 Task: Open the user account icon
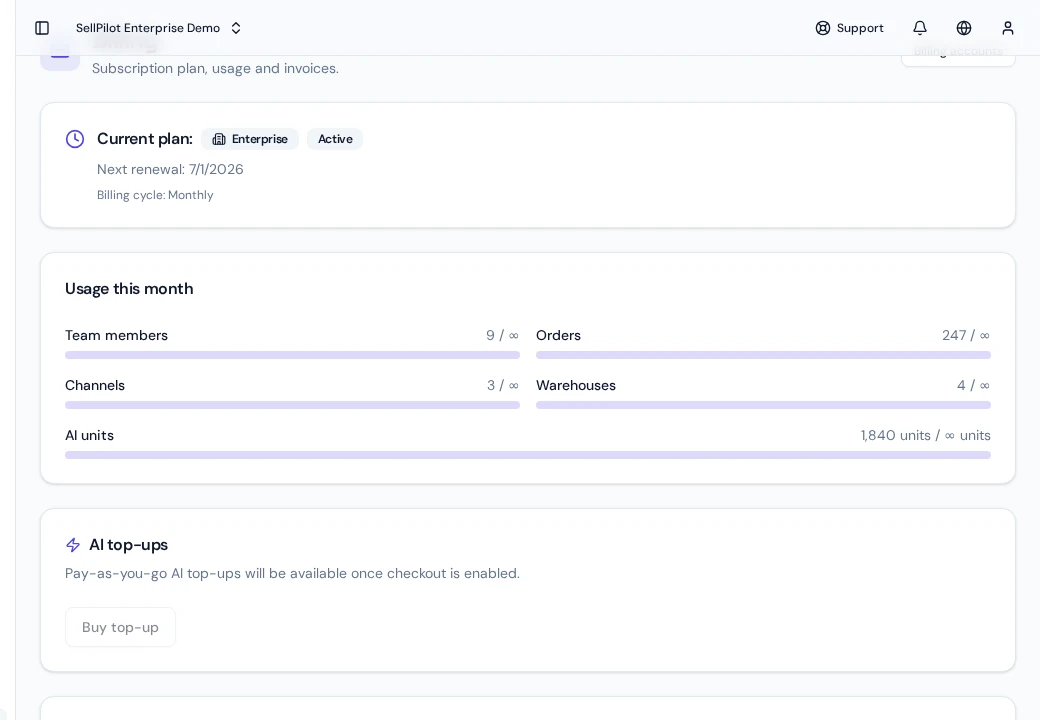(1008, 28)
